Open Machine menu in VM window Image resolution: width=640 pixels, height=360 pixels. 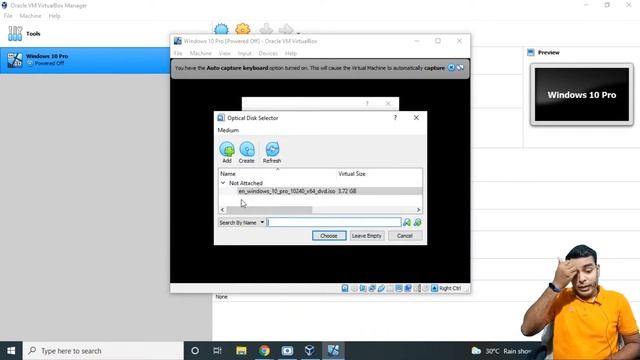[x=200, y=53]
